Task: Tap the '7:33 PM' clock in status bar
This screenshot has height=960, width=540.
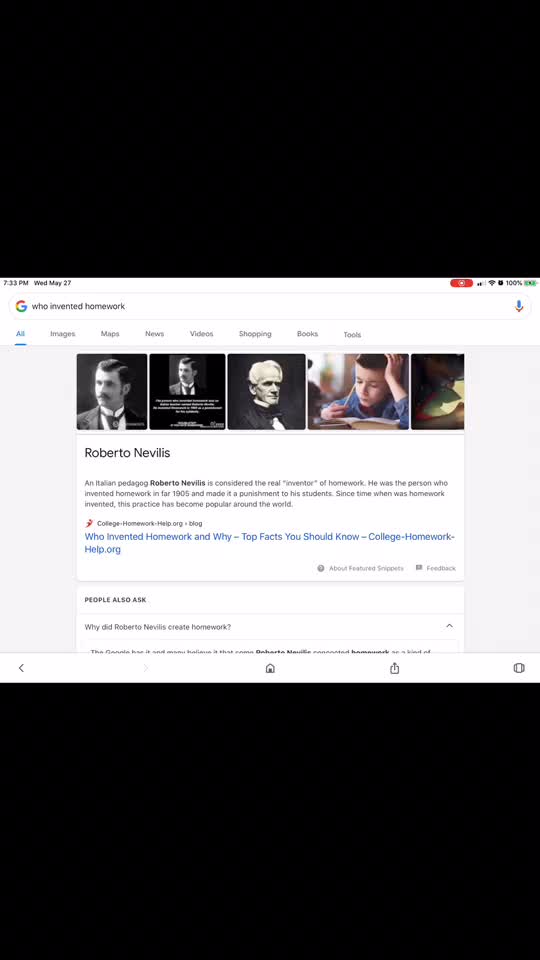Action: click(x=16, y=283)
